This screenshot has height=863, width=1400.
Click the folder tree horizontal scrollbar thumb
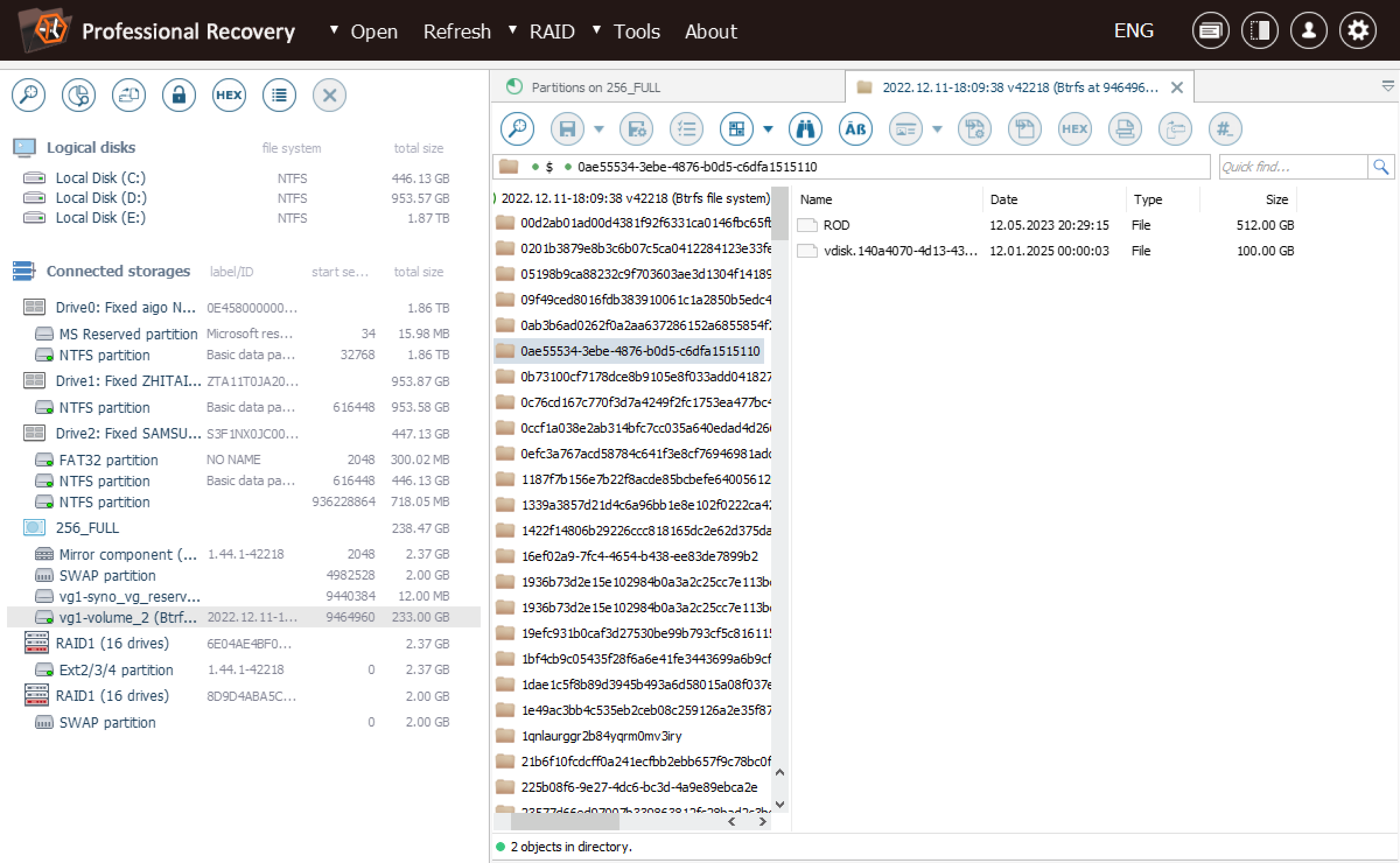click(x=565, y=822)
